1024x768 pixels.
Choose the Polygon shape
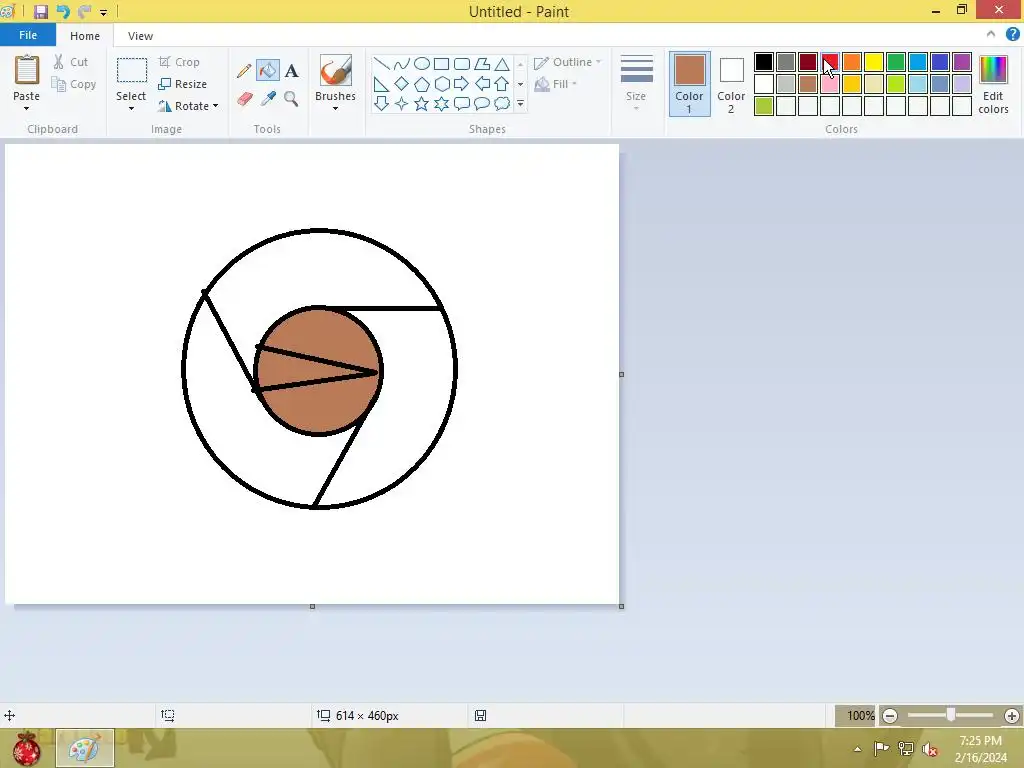[x=482, y=64]
